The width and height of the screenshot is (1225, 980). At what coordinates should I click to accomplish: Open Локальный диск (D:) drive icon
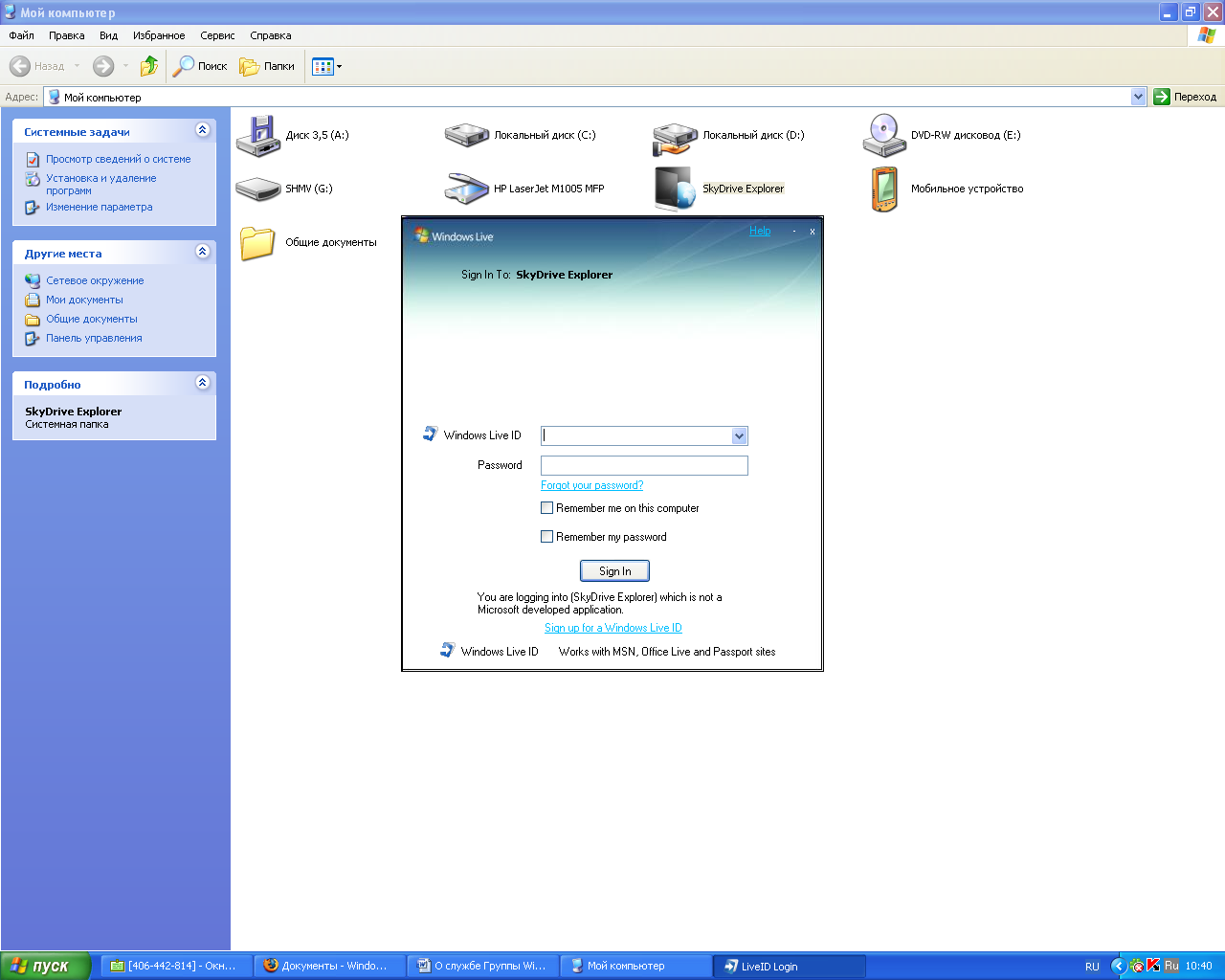pos(675,137)
